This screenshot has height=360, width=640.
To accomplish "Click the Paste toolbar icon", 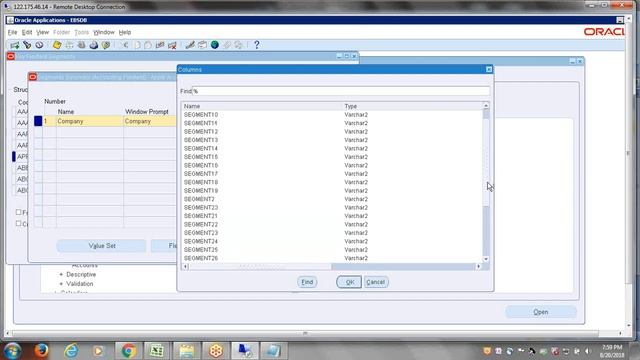I will [148, 45].
